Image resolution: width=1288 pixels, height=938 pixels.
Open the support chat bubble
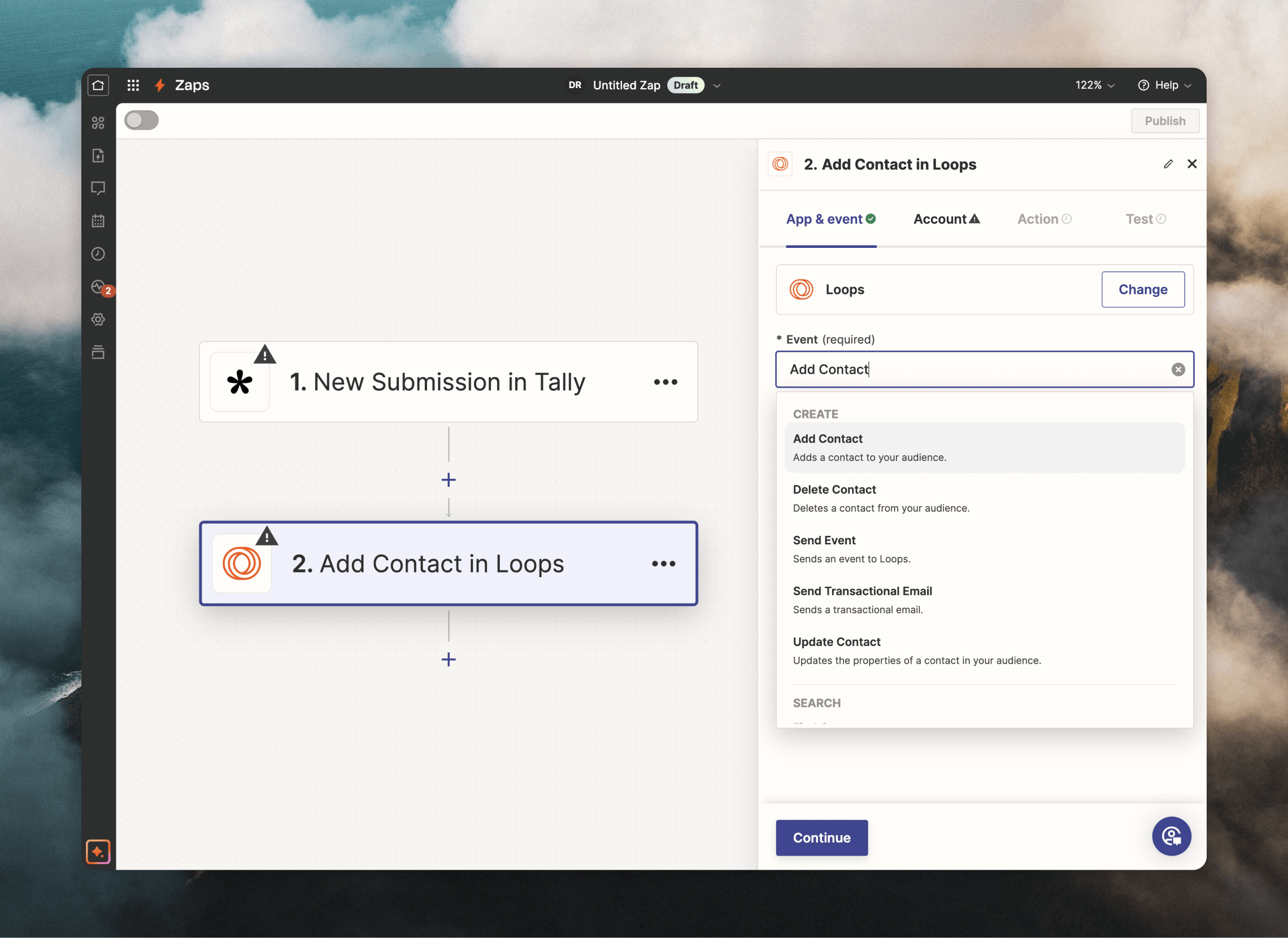1172,836
